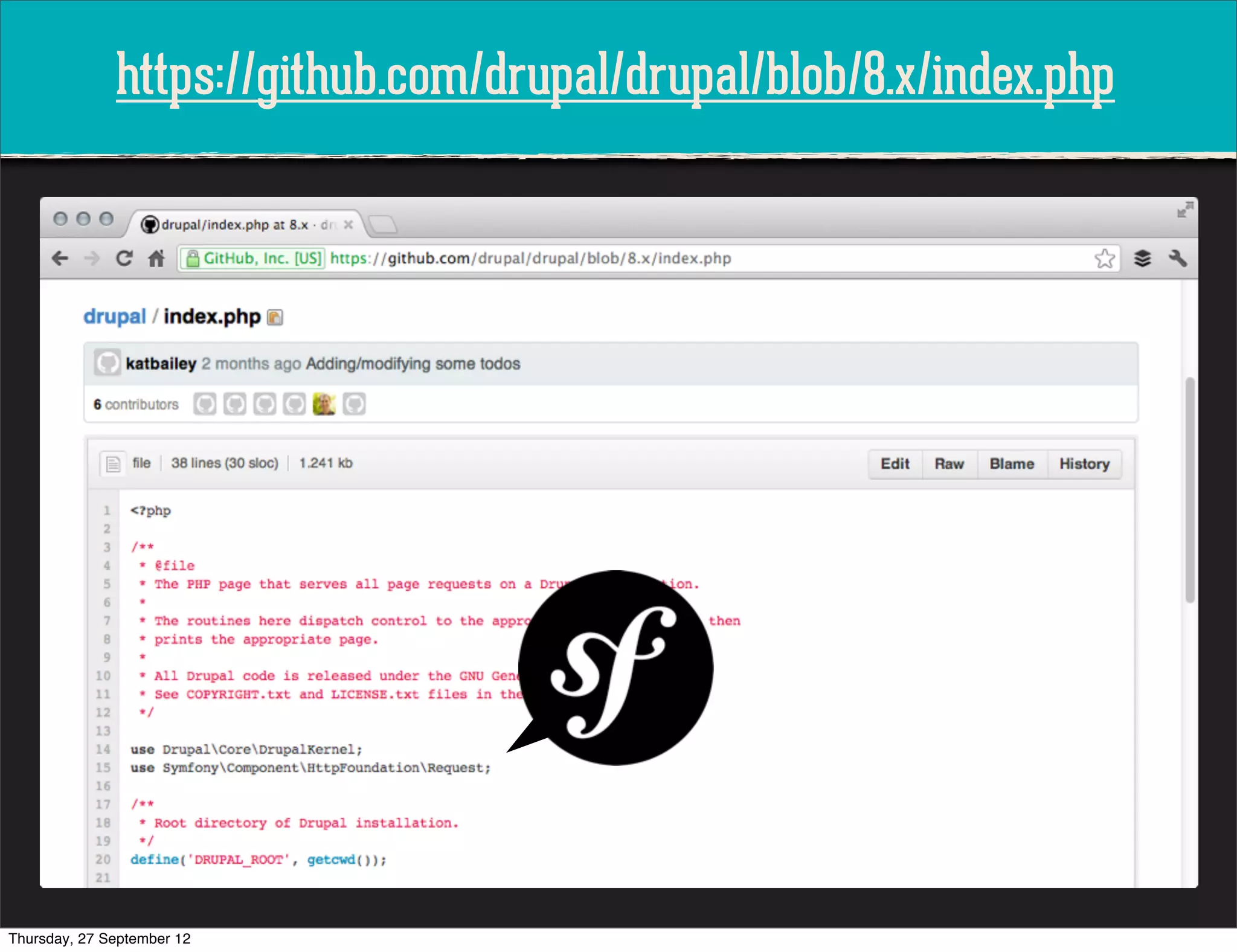Screen dimensions: 1237x952
Task: Click the browser back arrow
Action: click(60, 259)
